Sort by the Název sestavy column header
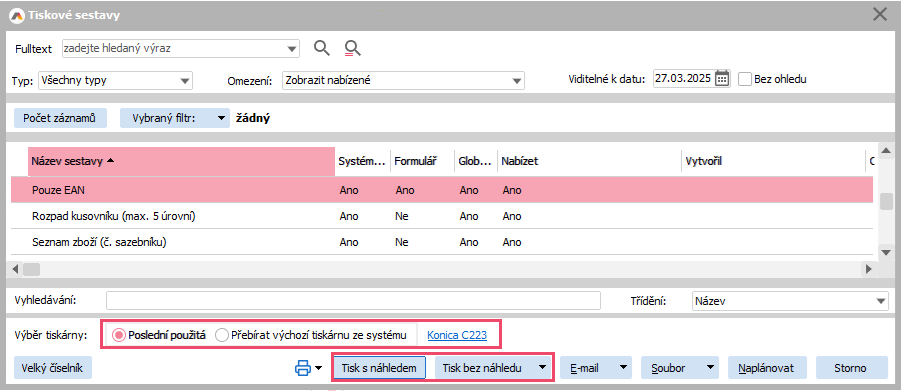 point(182,162)
